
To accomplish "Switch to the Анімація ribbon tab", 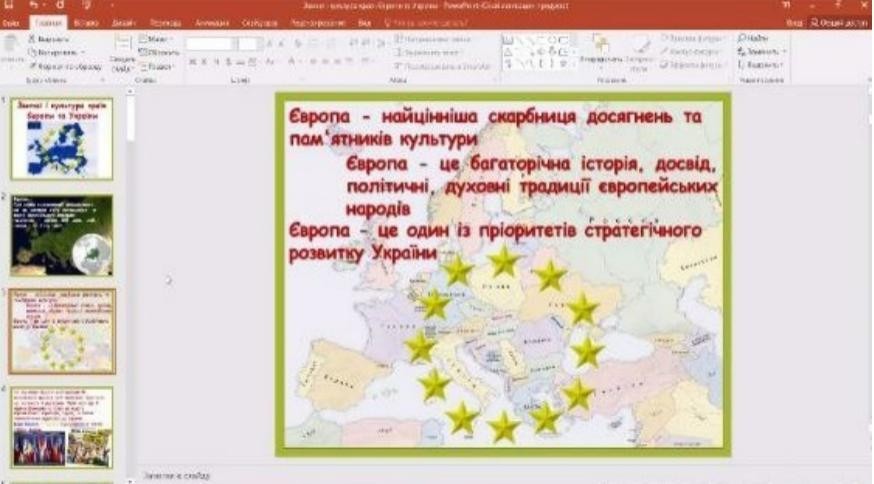I will click(x=212, y=23).
